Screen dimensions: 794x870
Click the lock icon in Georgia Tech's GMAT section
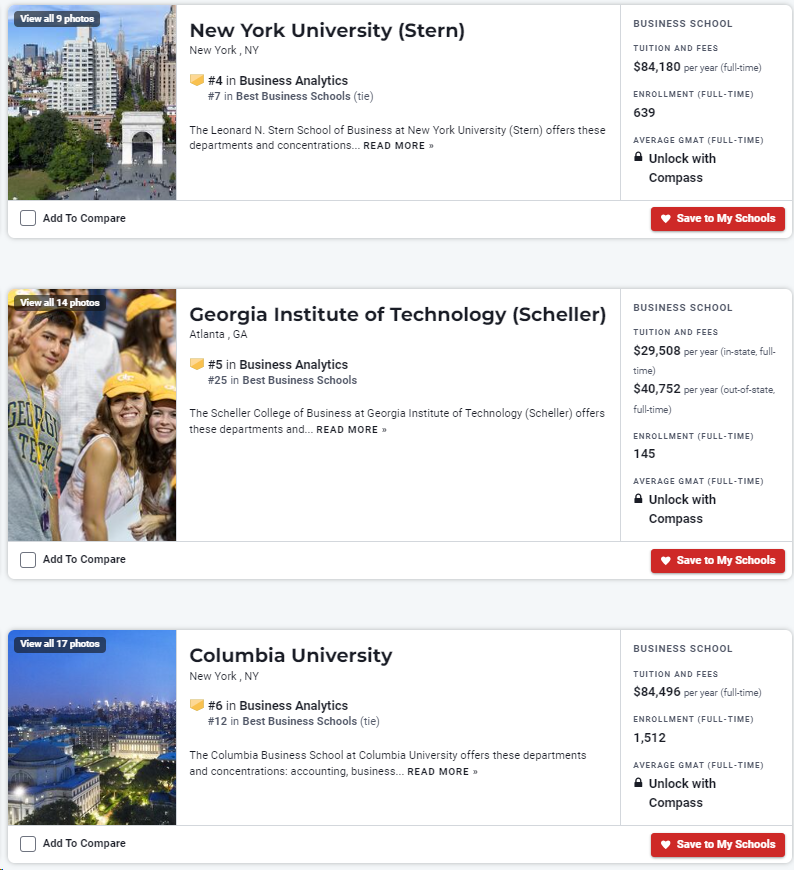coord(638,498)
